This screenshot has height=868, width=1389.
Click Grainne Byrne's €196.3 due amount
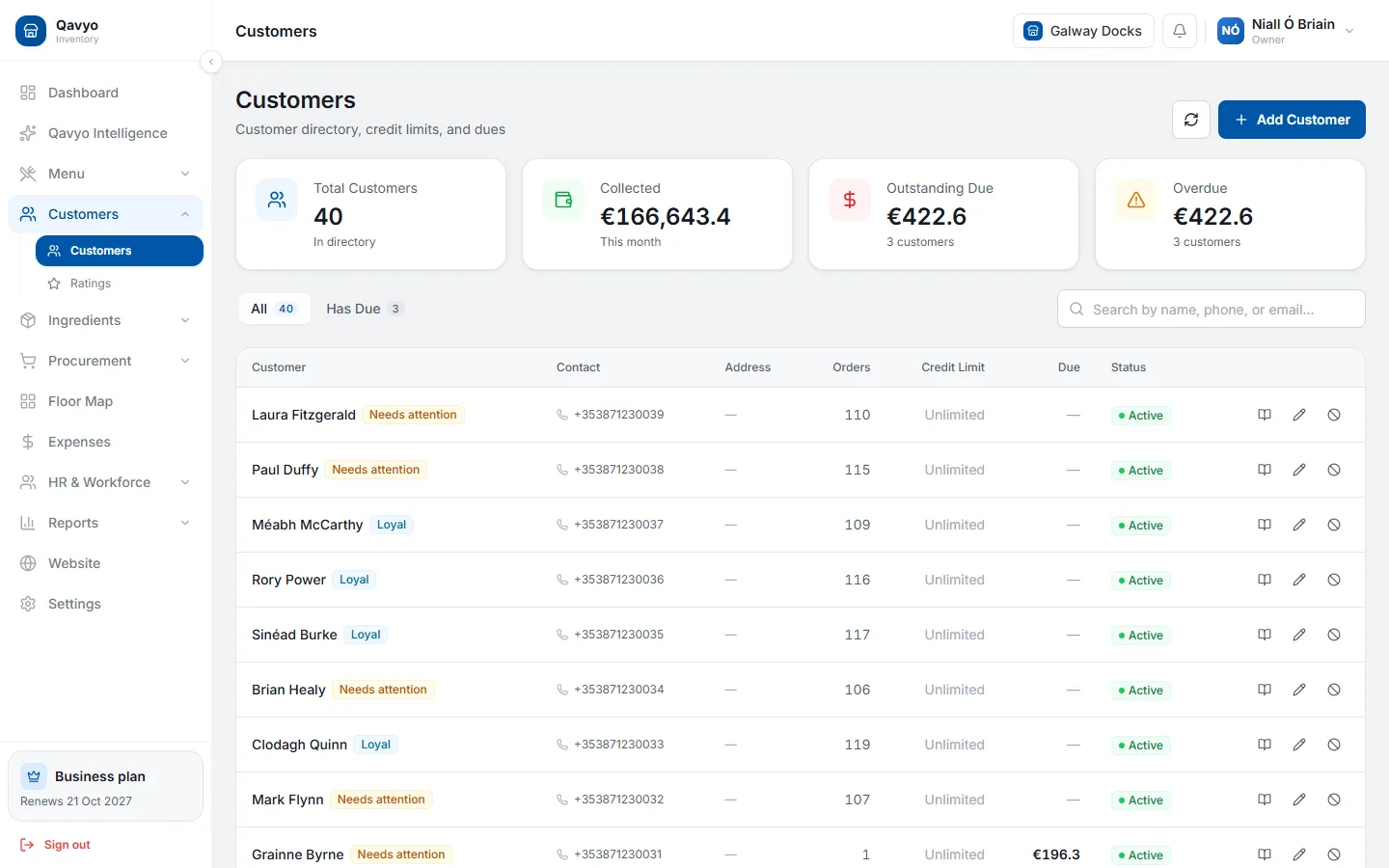(1056, 854)
